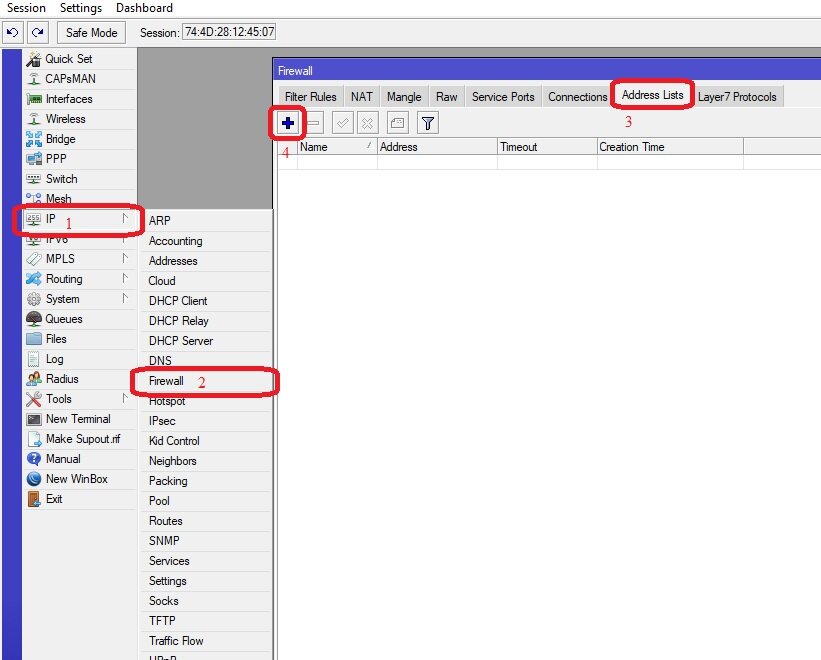Screen dimensions: 821x660
Task: Open the Layer7 Protocols tab
Action: (737, 97)
